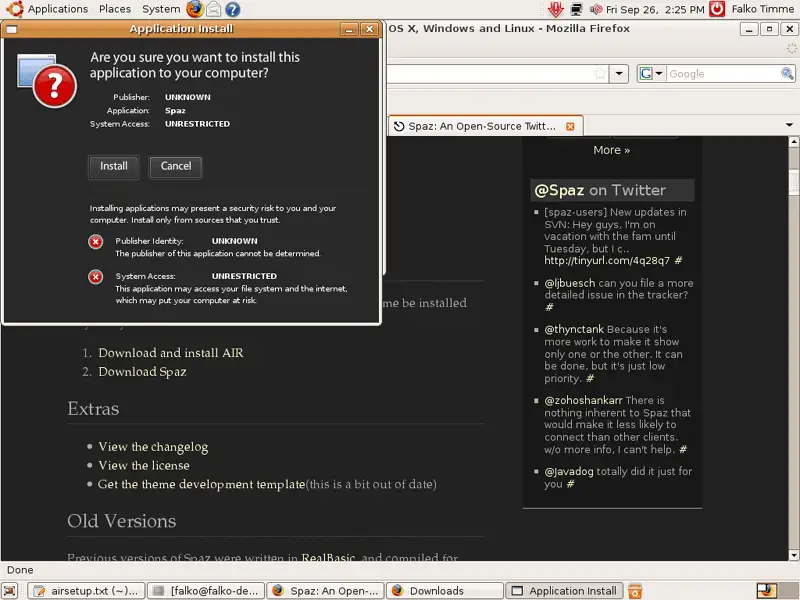
Task: Click the orange trash icon in bottom panel
Action: point(635,591)
